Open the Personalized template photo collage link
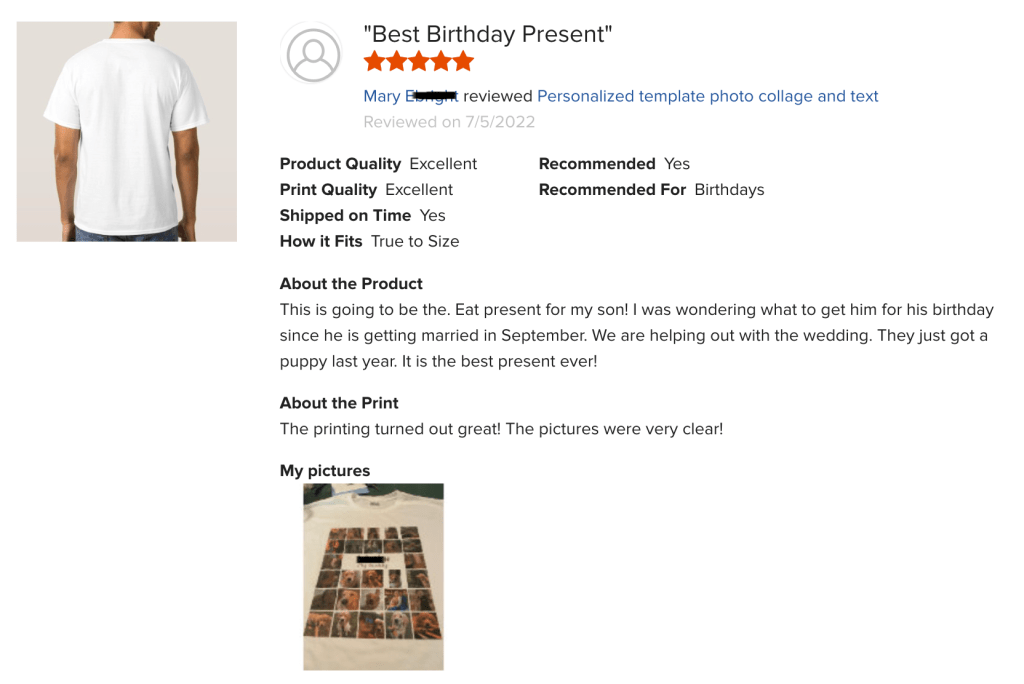The width and height of the screenshot is (1024, 684). (x=707, y=96)
